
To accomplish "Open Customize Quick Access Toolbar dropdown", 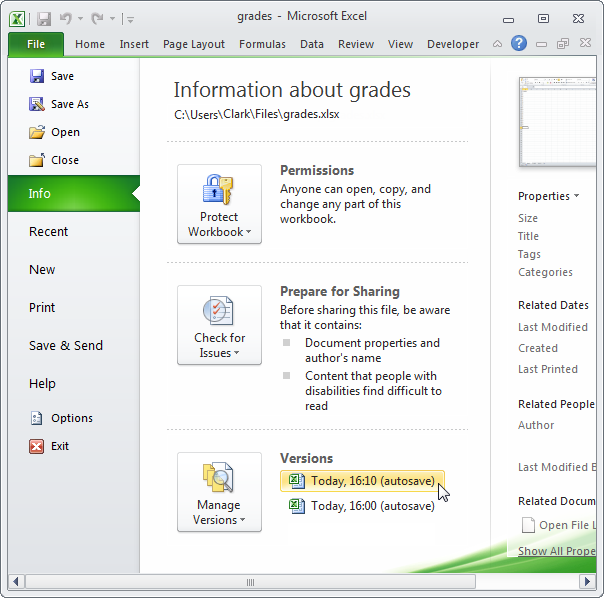I will click(130, 19).
